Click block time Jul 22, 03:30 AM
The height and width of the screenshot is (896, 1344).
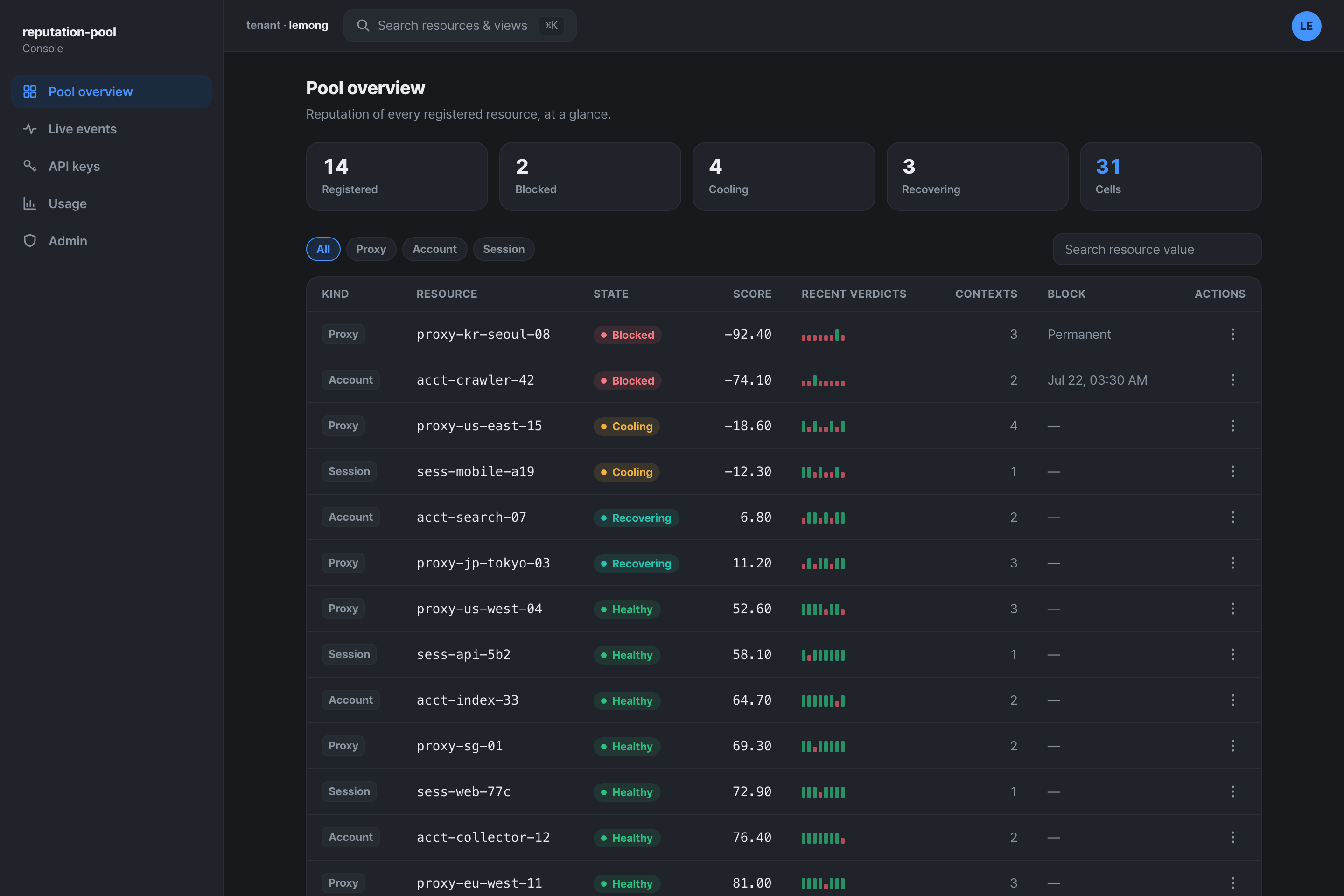point(1097,380)
